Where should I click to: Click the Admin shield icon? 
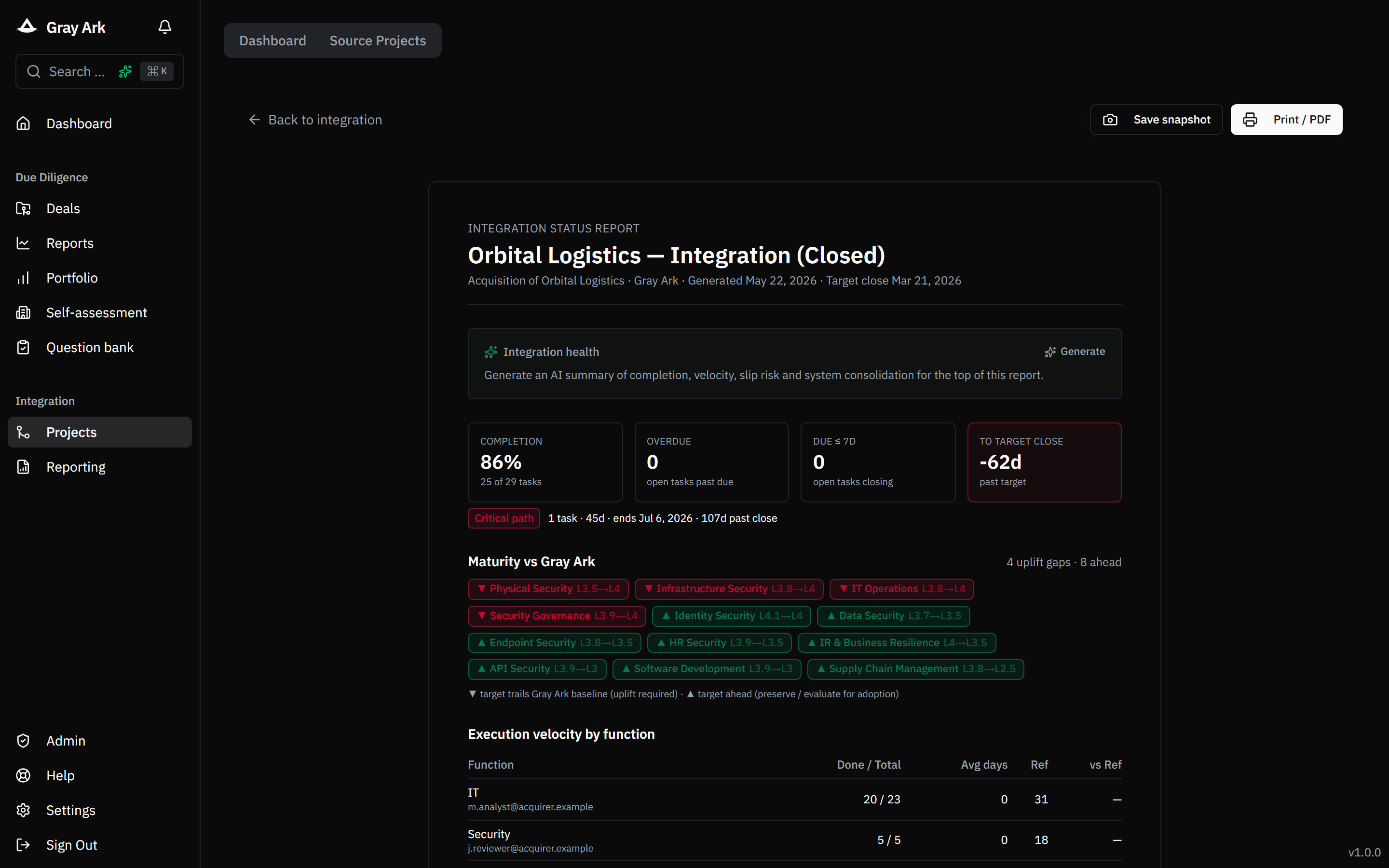[23, 741]
